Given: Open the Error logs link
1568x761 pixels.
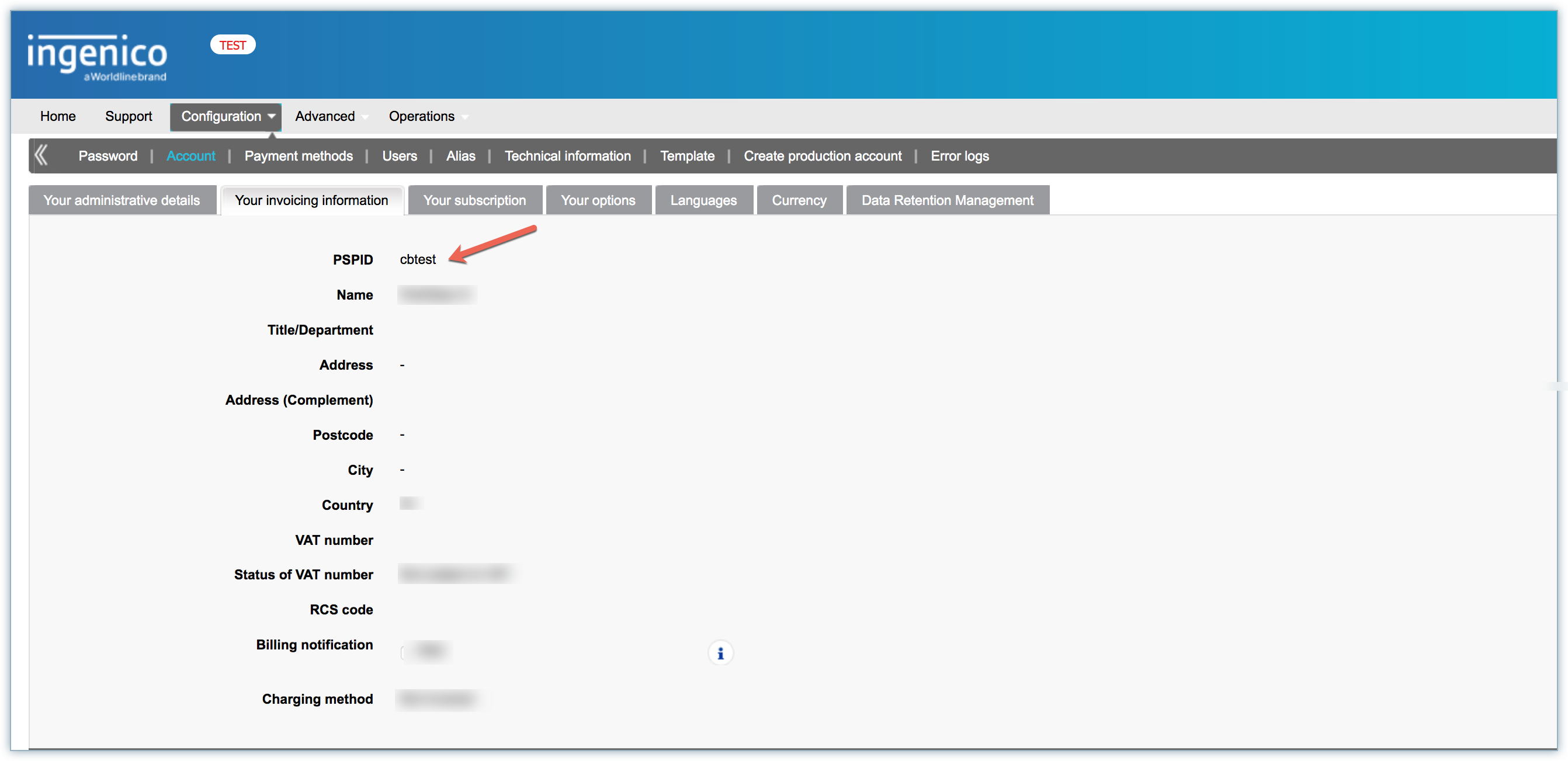Looking at the screenshot, I should 959,156.
